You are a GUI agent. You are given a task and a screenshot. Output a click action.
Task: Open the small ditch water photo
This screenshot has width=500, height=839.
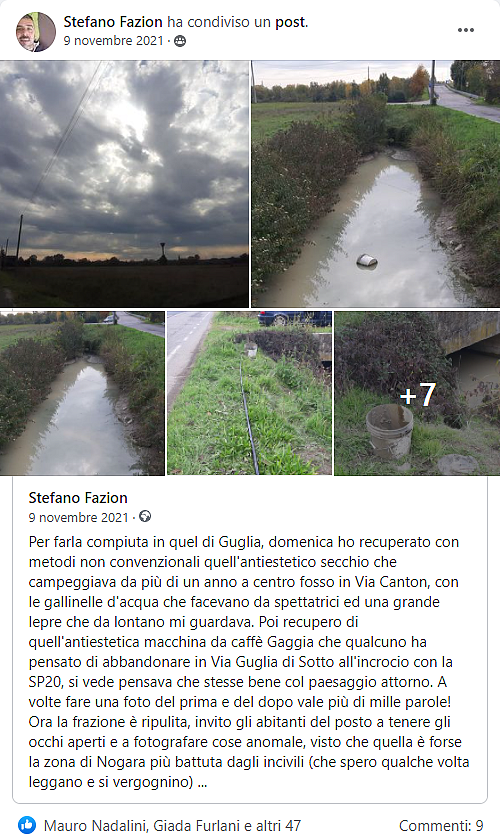click(82, 393)
